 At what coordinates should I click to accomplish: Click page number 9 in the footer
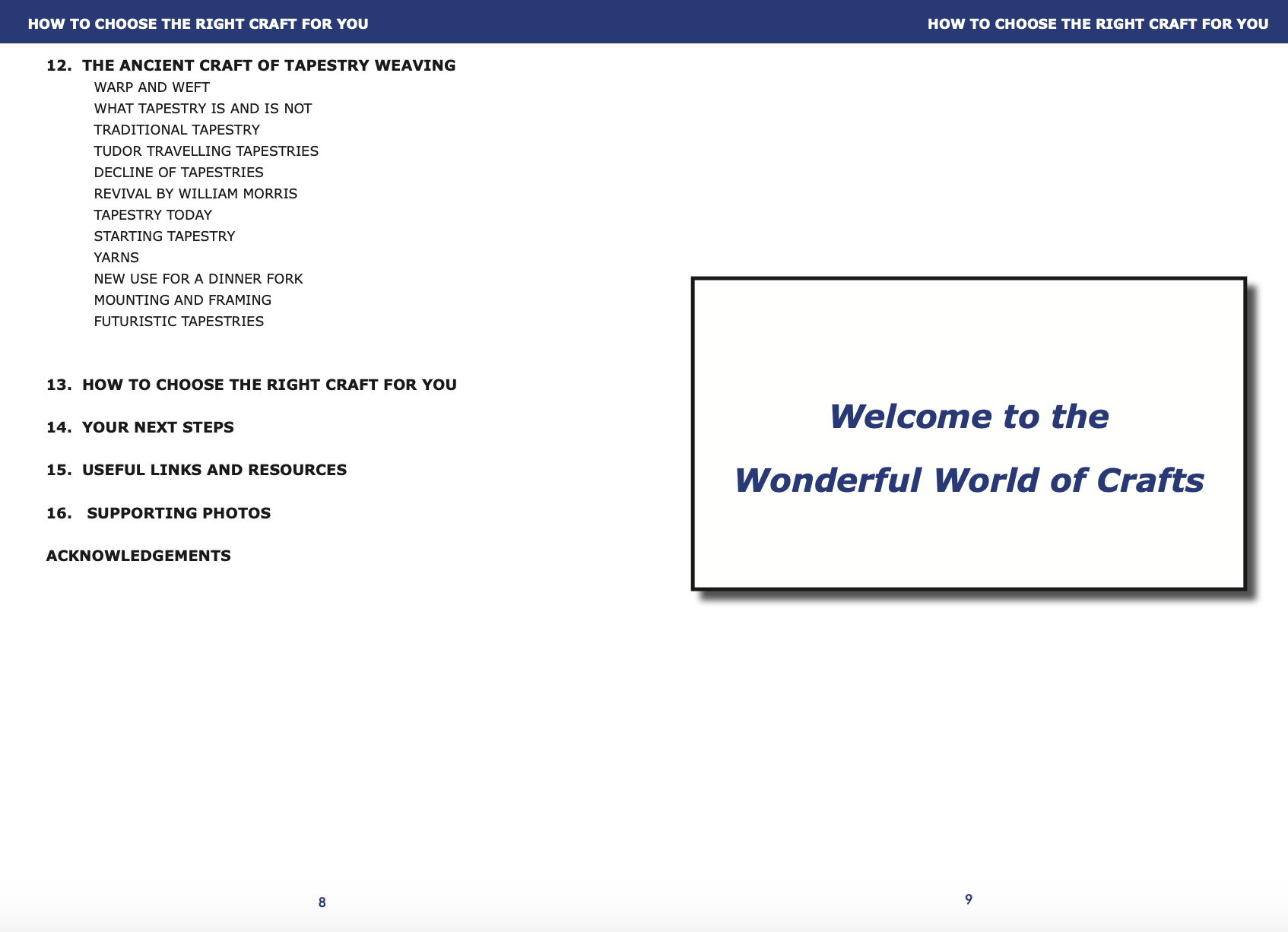pos(969,899)
